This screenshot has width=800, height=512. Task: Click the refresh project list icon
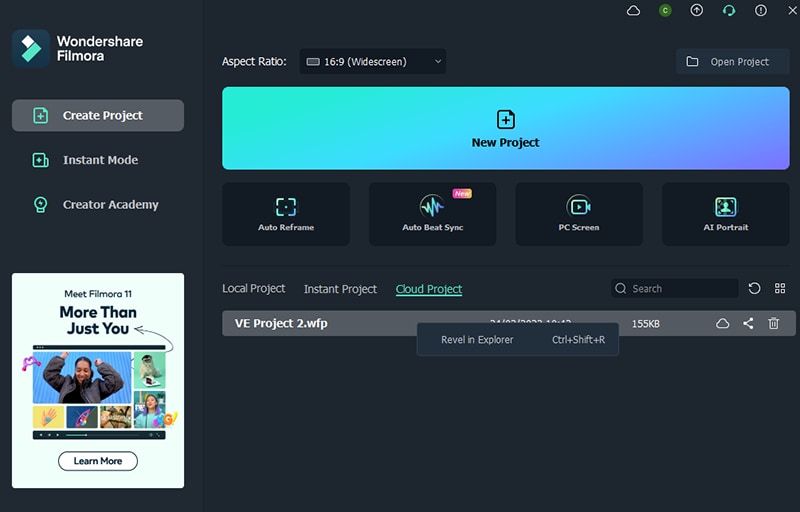[x=754, y=289]
